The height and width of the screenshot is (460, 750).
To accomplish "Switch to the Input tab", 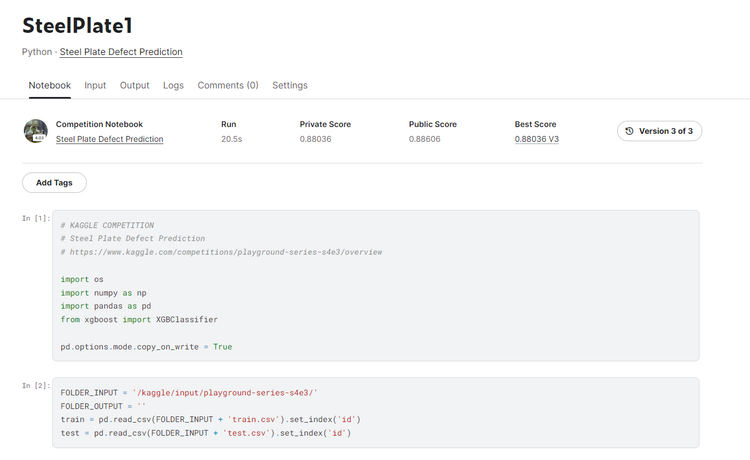I will point(95,85).
